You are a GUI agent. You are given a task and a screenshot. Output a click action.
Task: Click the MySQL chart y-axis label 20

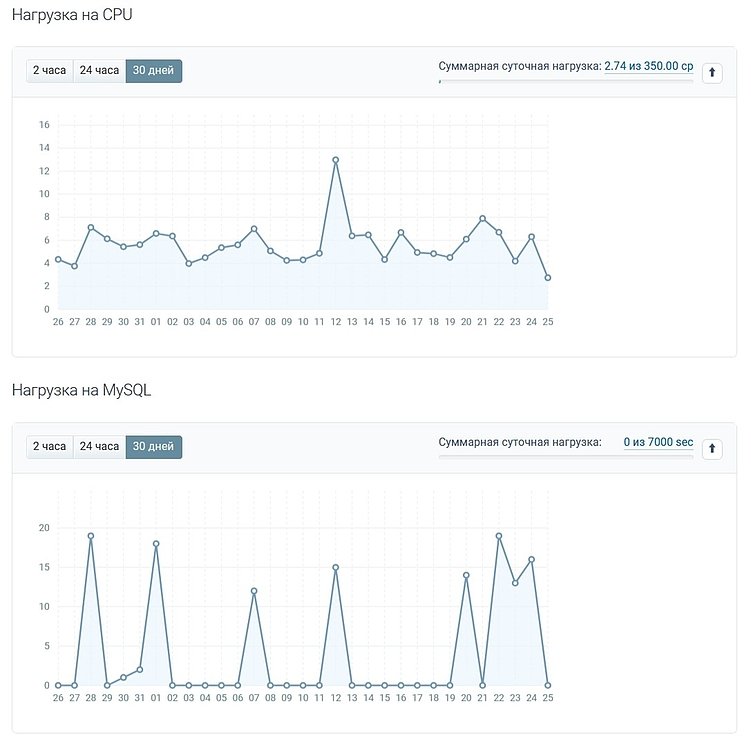(44, 528)
